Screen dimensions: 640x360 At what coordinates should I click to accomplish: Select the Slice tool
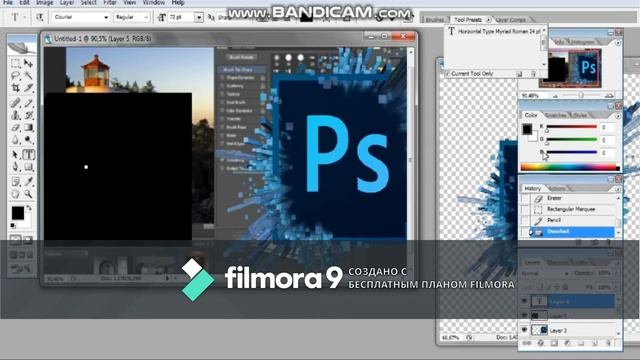point(28,88)
